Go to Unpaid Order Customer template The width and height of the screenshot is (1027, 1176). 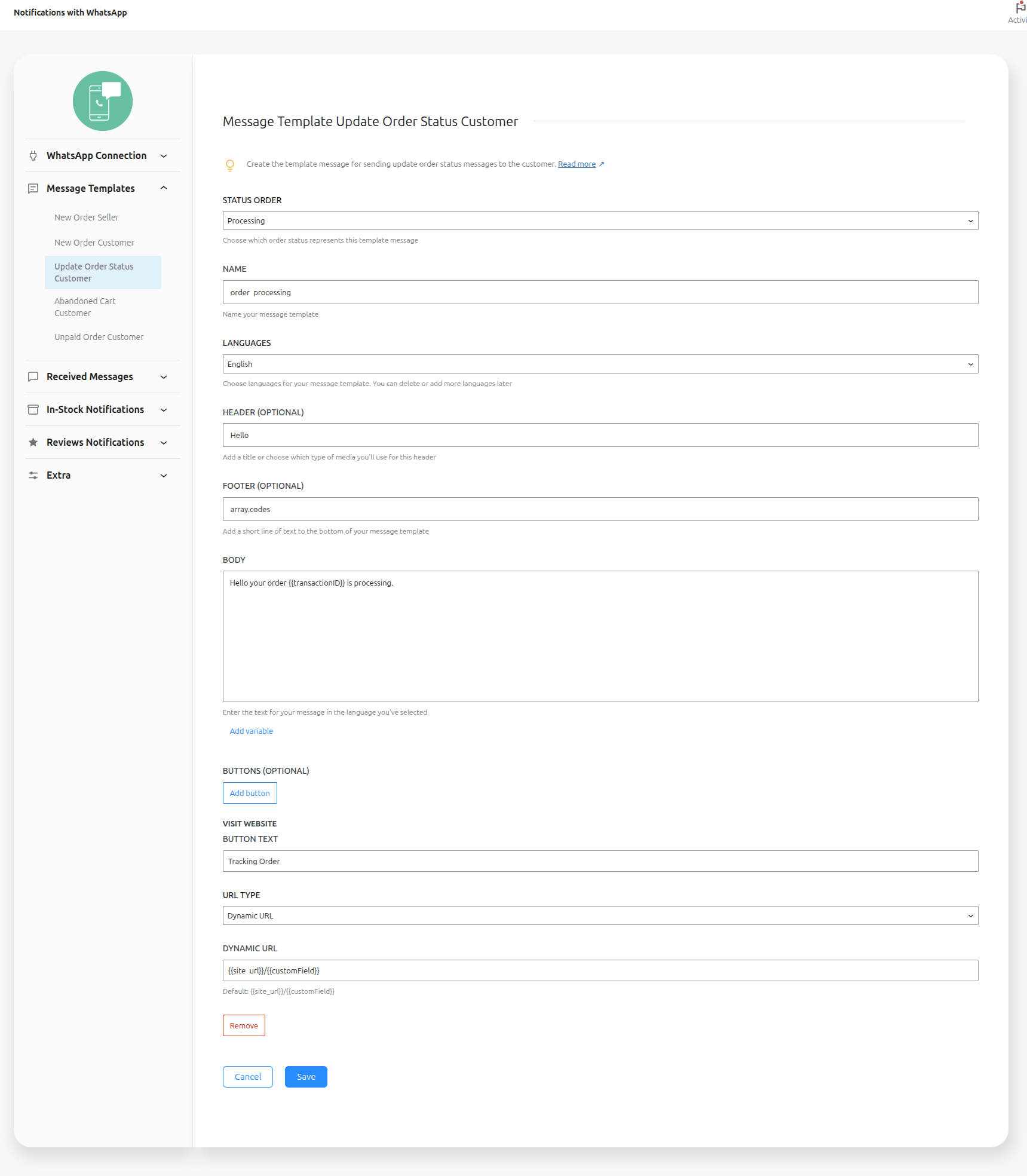click(99, 338)
